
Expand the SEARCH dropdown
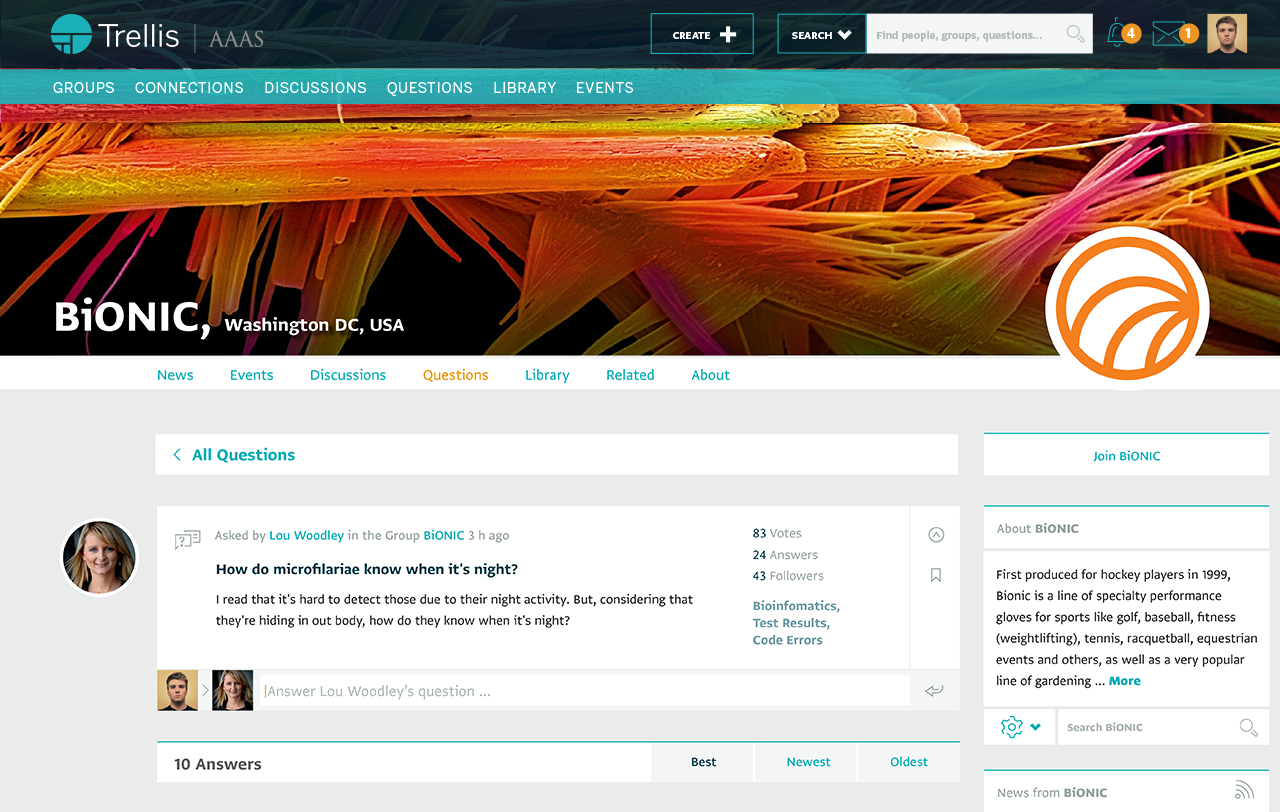[x=822, y=35]
